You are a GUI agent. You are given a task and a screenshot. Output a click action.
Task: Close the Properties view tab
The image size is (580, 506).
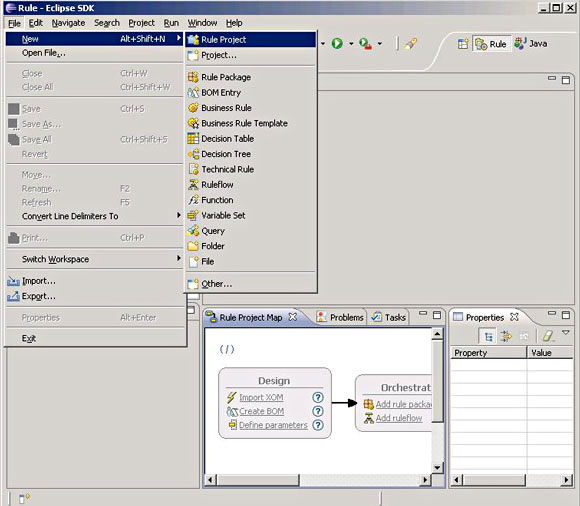pyautogui.click(x=514, y=317)
